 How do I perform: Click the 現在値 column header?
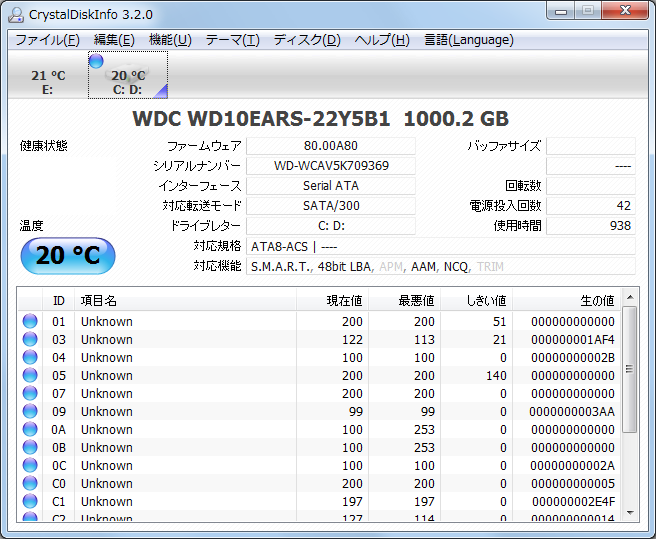point(333,300)
